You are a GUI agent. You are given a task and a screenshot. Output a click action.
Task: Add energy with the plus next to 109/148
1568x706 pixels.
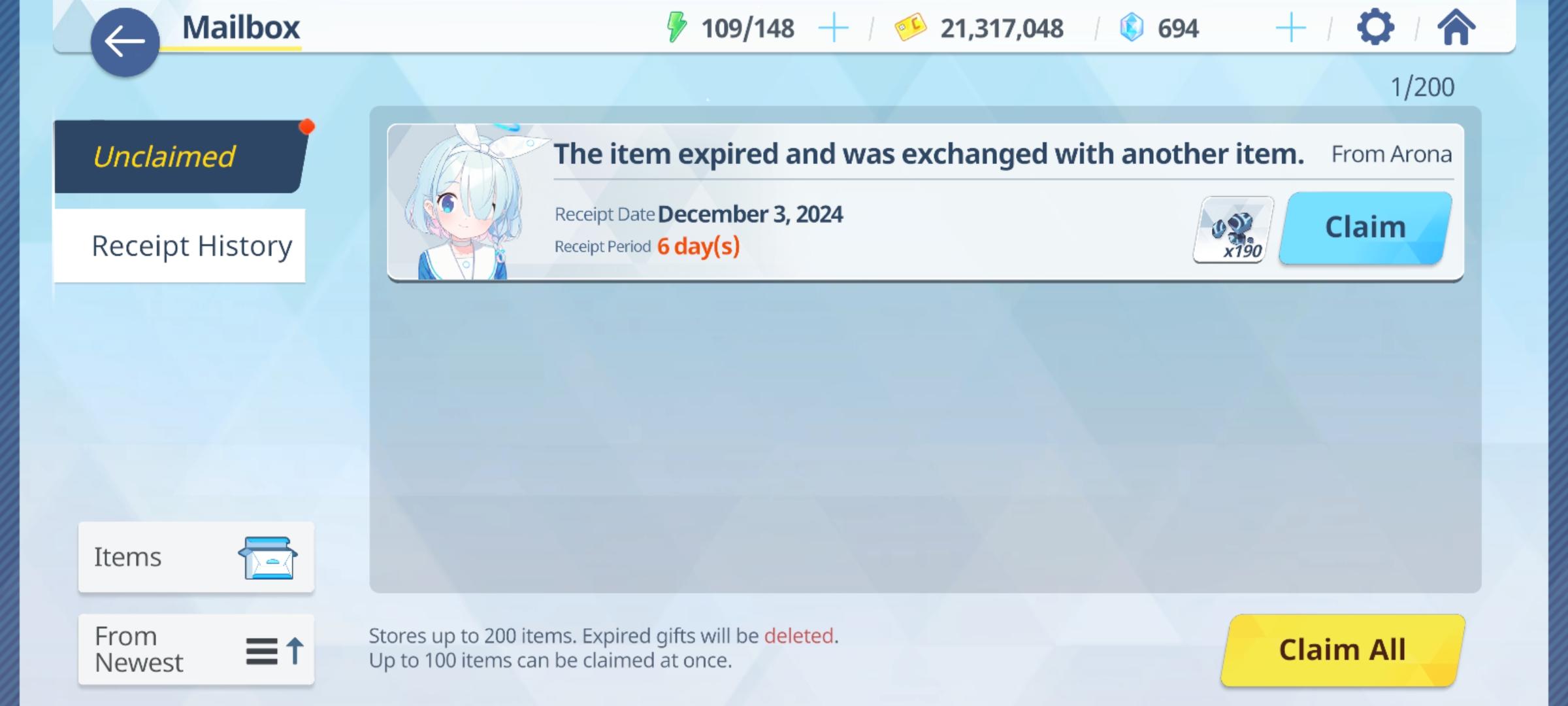click(833, 29)
